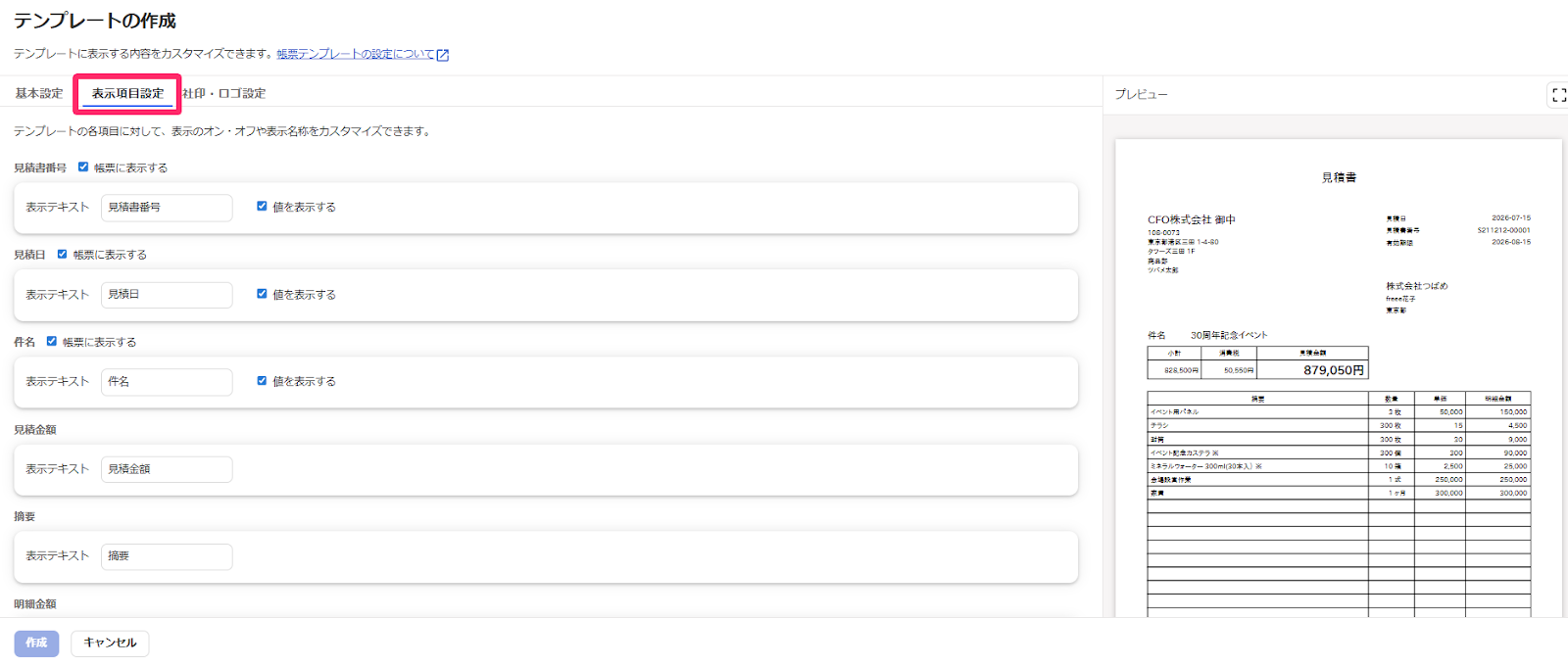
Task: Open the 社印・ロゴ設定 tab
Action: tap(224, 94)
